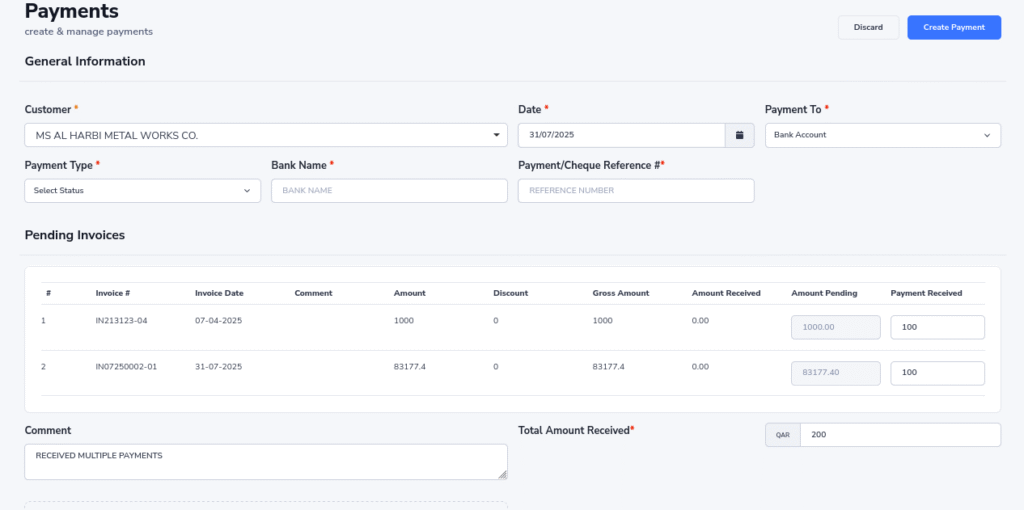Screen dimensions: 1024x510
Task: Open the Payment To dropdown
Action: tap(882, 135)
